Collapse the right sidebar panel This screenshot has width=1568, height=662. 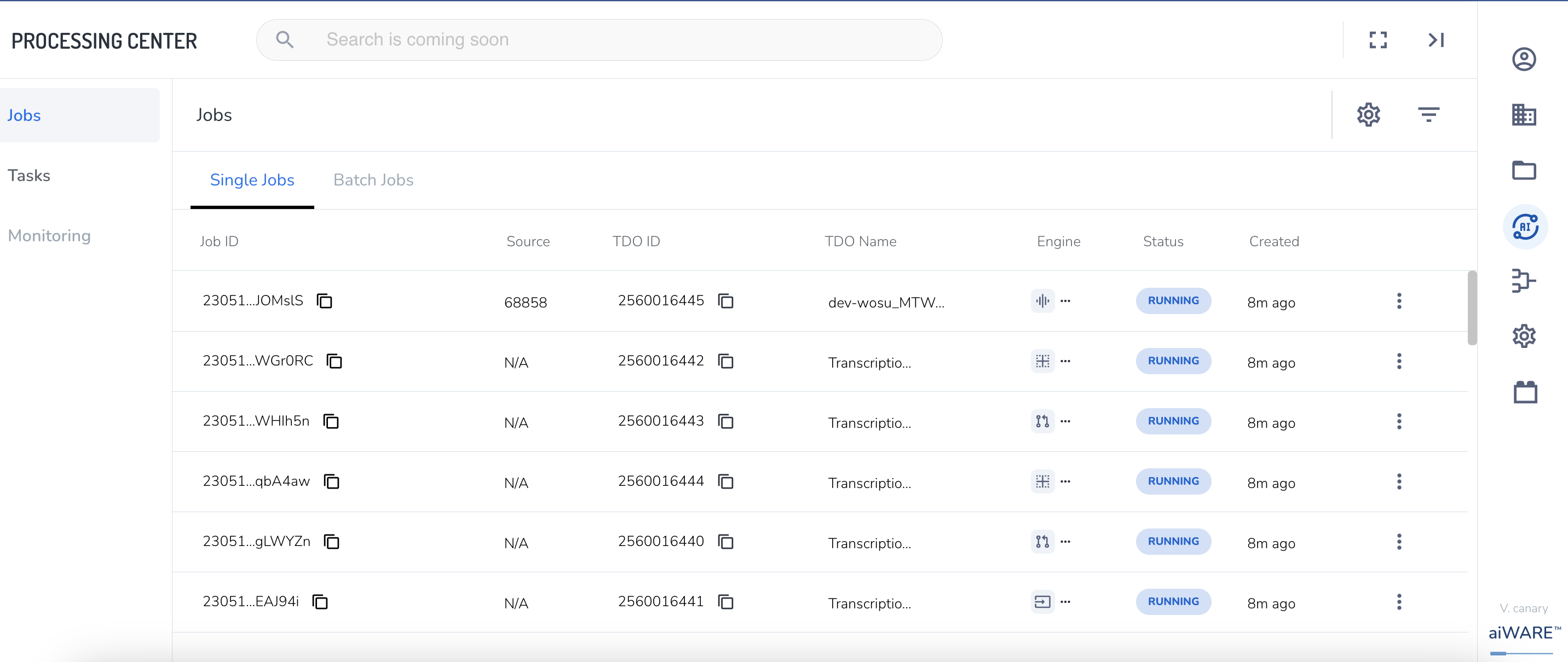[x=1436, y=40]
